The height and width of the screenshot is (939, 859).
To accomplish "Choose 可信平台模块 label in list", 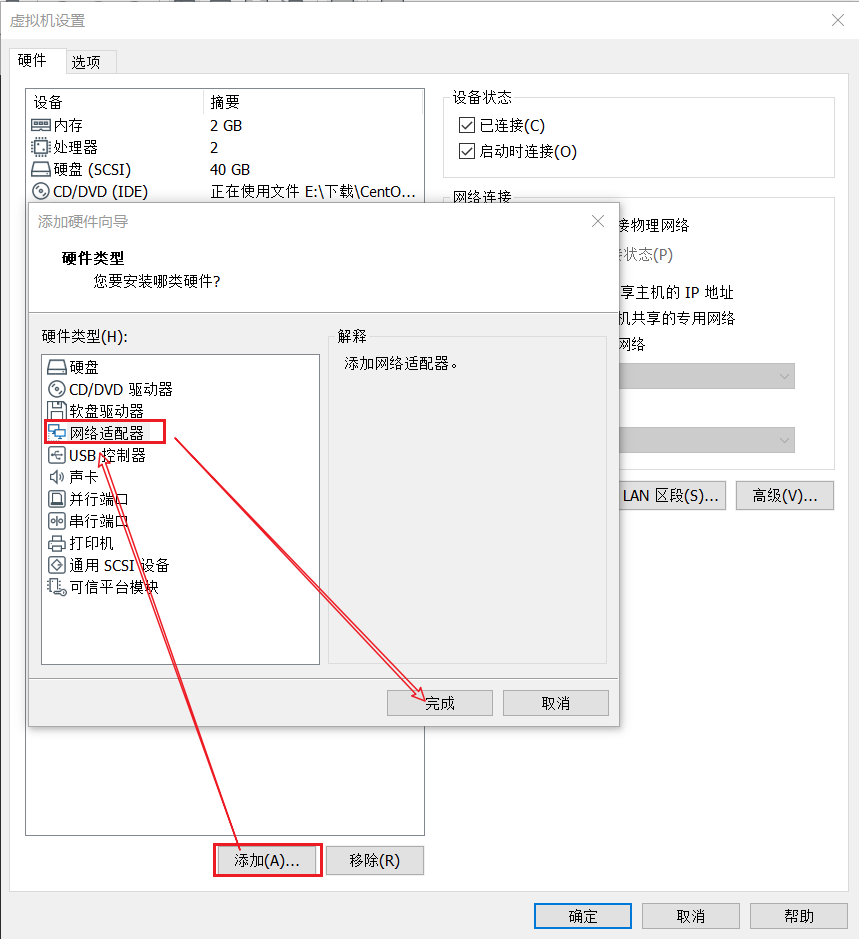I will coord(114,587).
